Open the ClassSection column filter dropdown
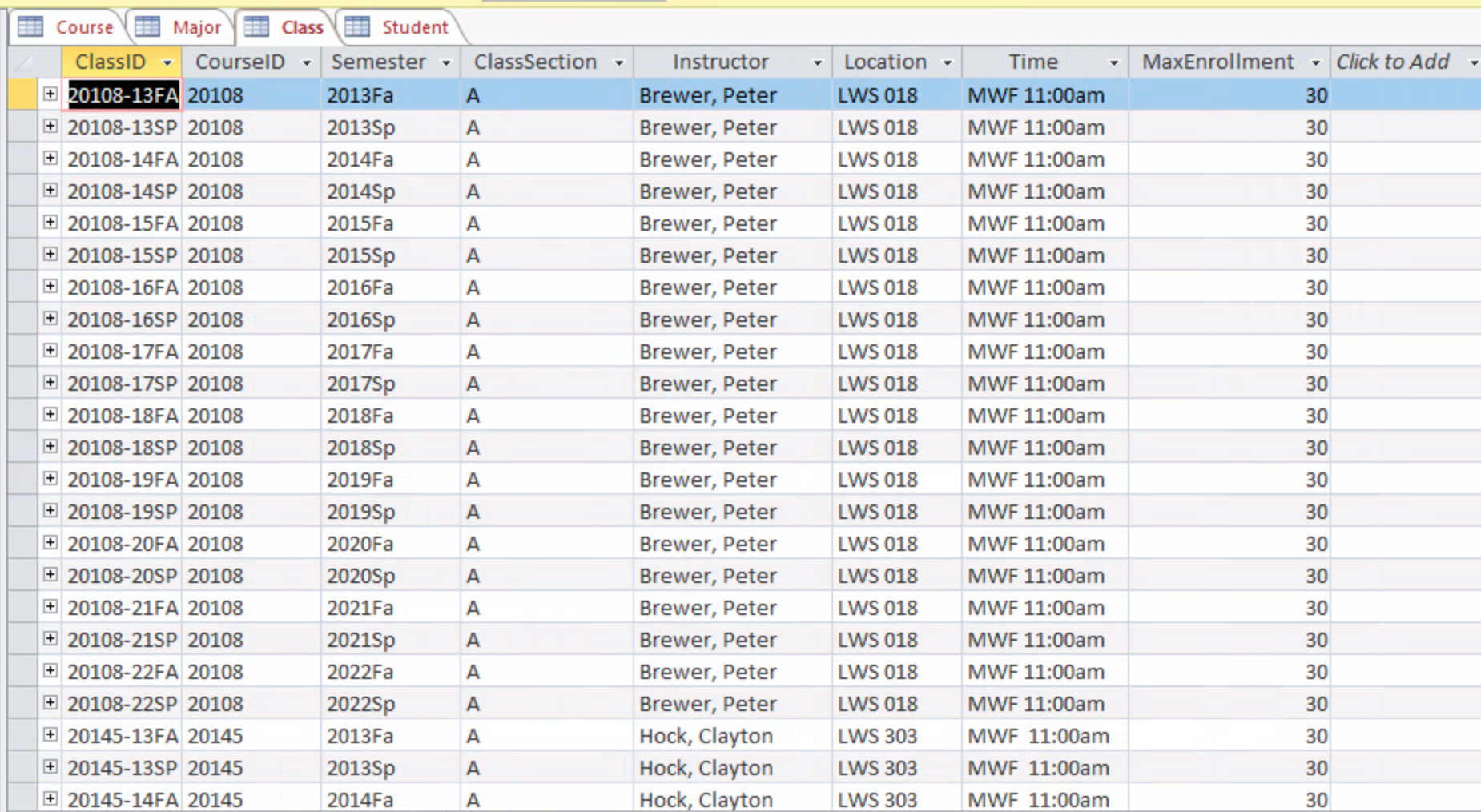1481x812 pixels. (x=619, y=62)
